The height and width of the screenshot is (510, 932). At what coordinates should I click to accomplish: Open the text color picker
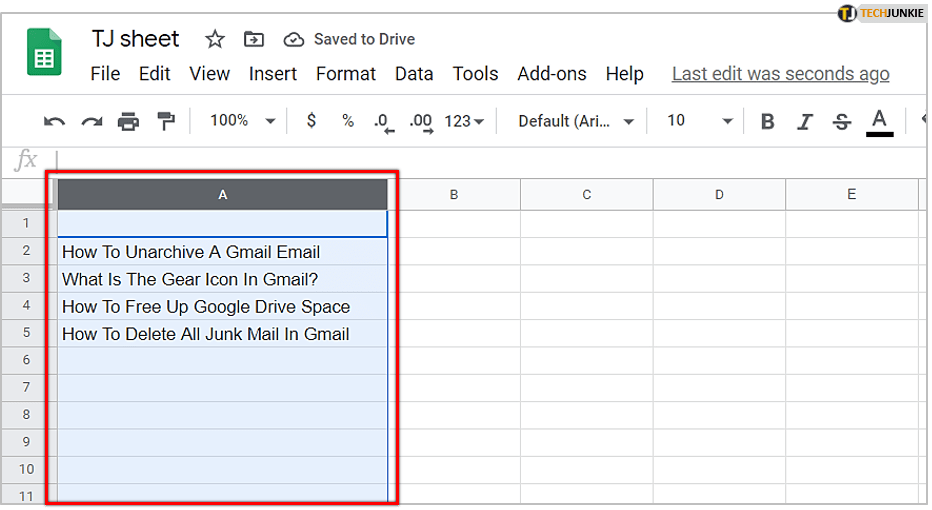(879, 122)
